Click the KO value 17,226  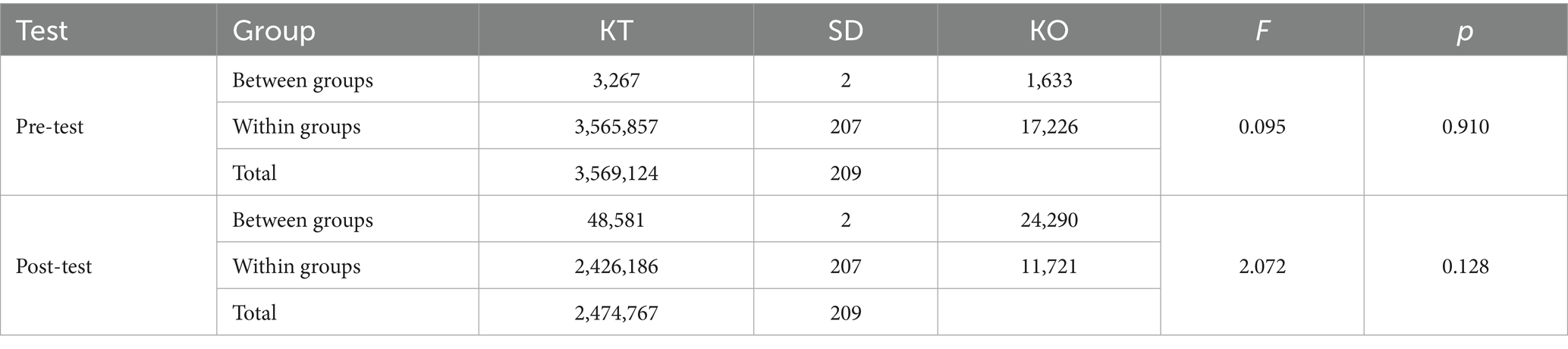(x=1049, y=126)
